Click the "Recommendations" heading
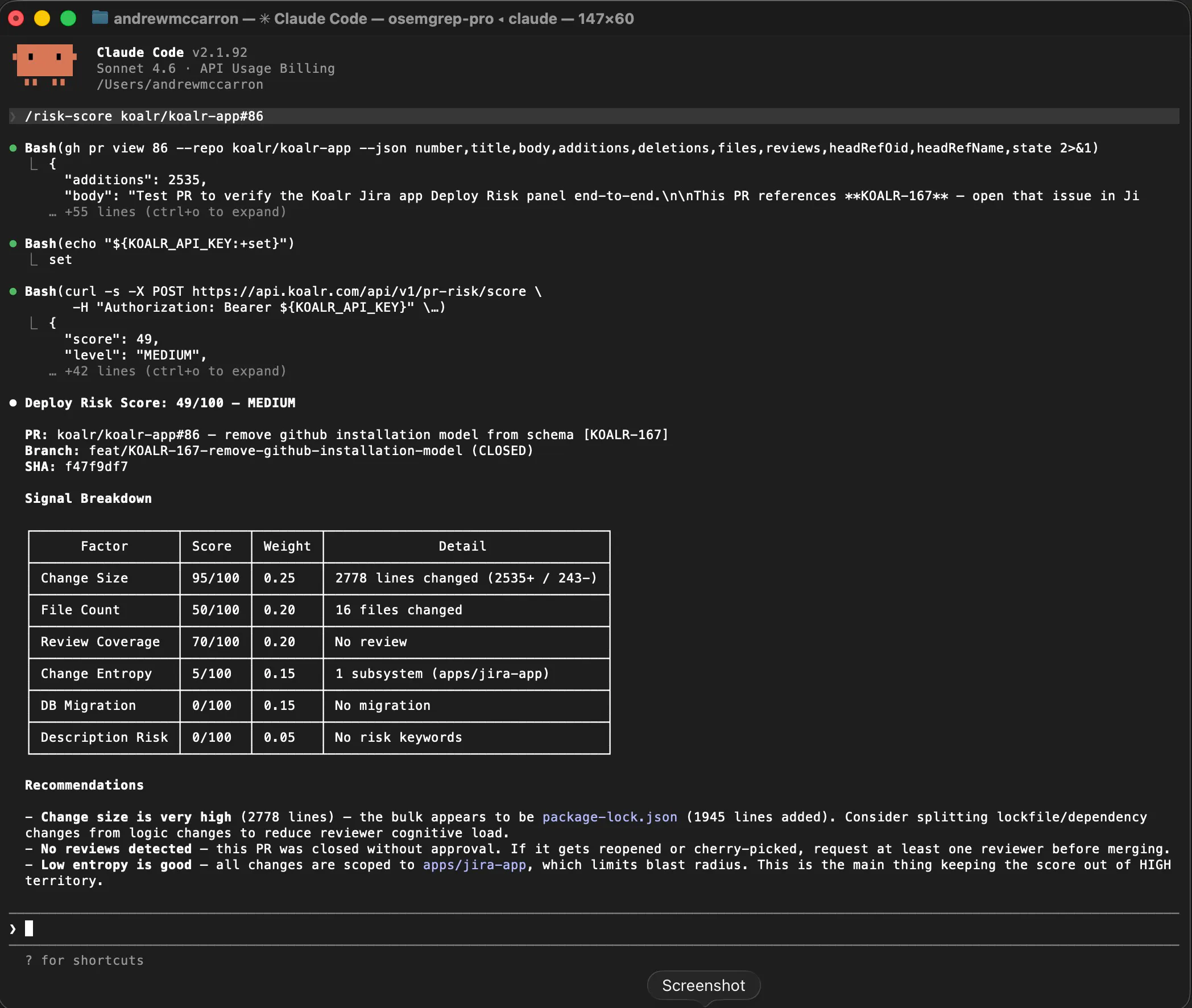 tap(85, 785)
